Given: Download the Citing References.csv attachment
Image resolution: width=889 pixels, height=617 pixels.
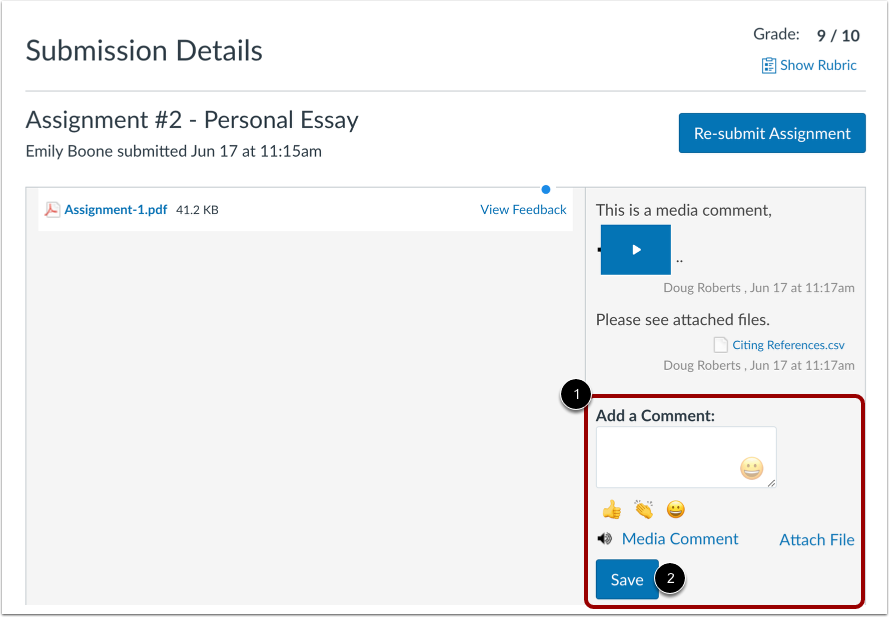Looking at the screenshot, I should (x=788, y=345).
